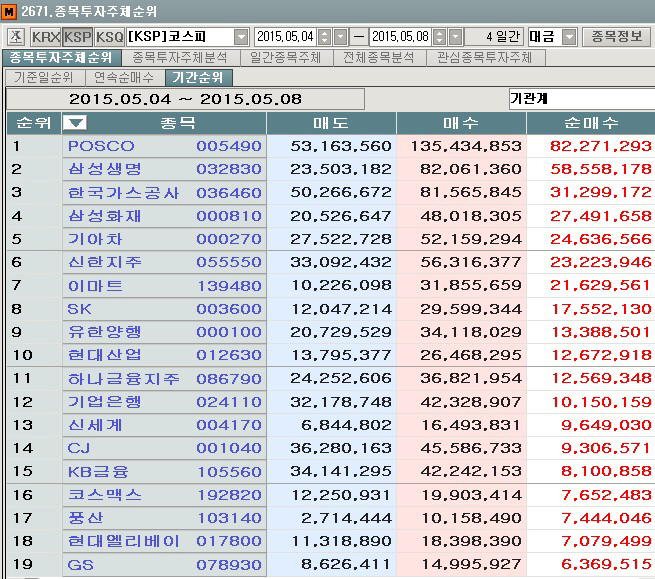Open the end date calendar dropdown
The image size is (655, 579).
click(x=456, y=37)
